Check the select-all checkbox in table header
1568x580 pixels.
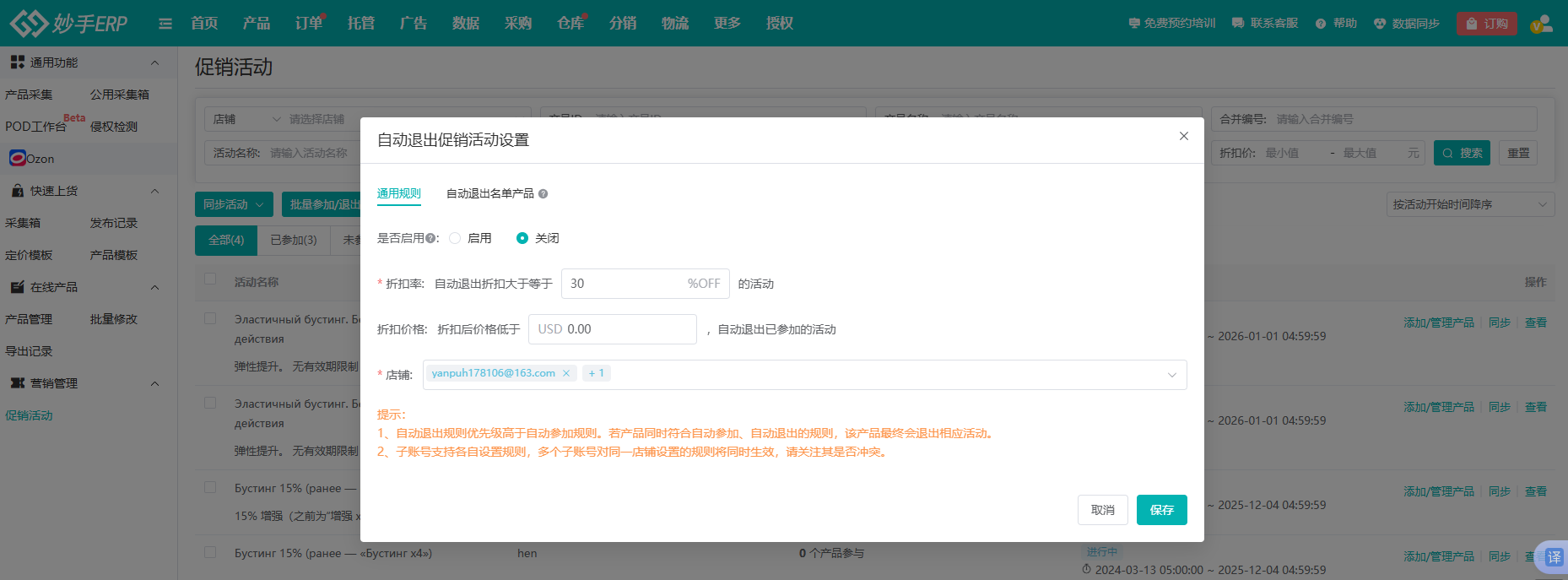pyautogui.click(x=210, y=279)
